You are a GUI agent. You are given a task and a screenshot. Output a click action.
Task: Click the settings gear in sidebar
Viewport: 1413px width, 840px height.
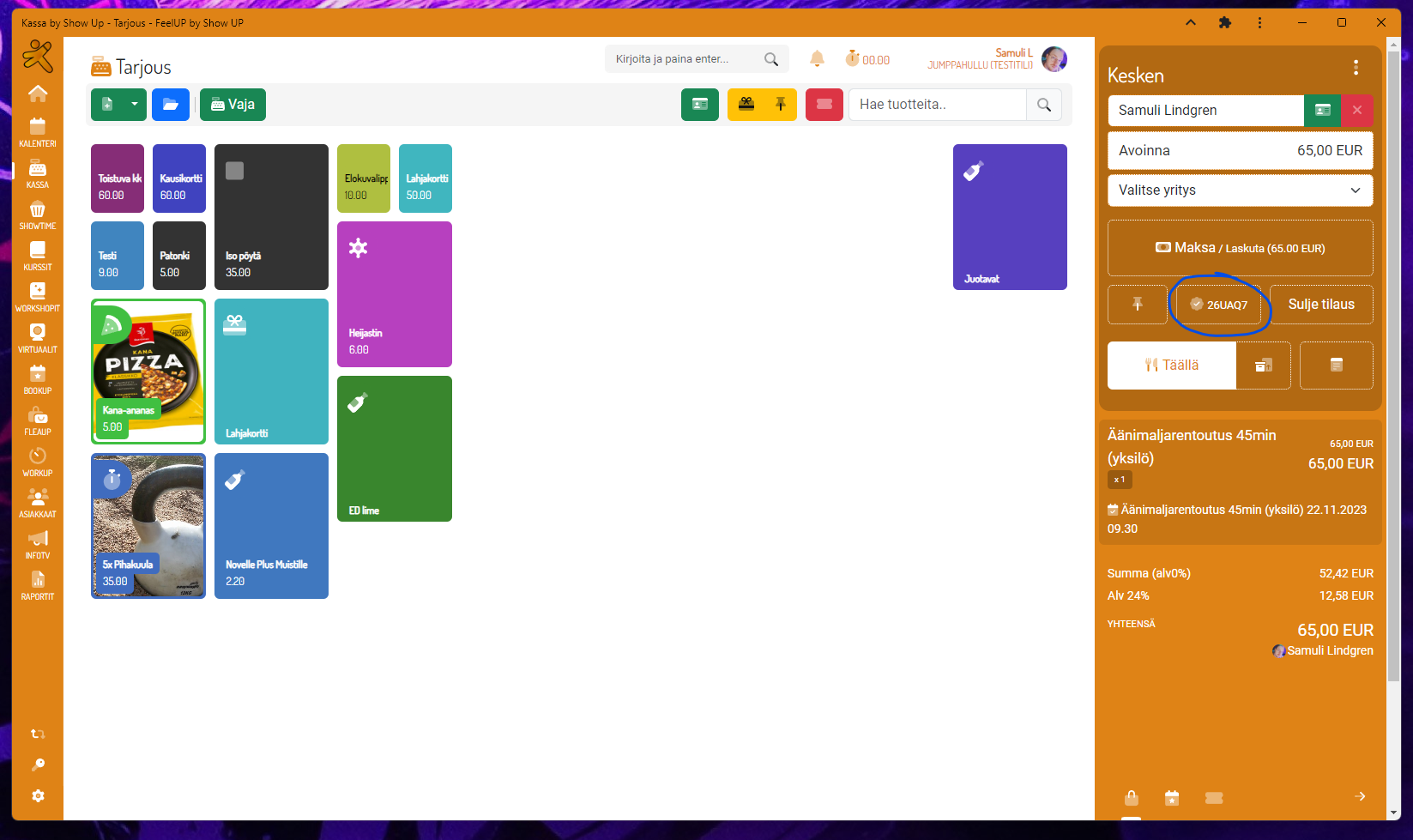click(38, 796)
